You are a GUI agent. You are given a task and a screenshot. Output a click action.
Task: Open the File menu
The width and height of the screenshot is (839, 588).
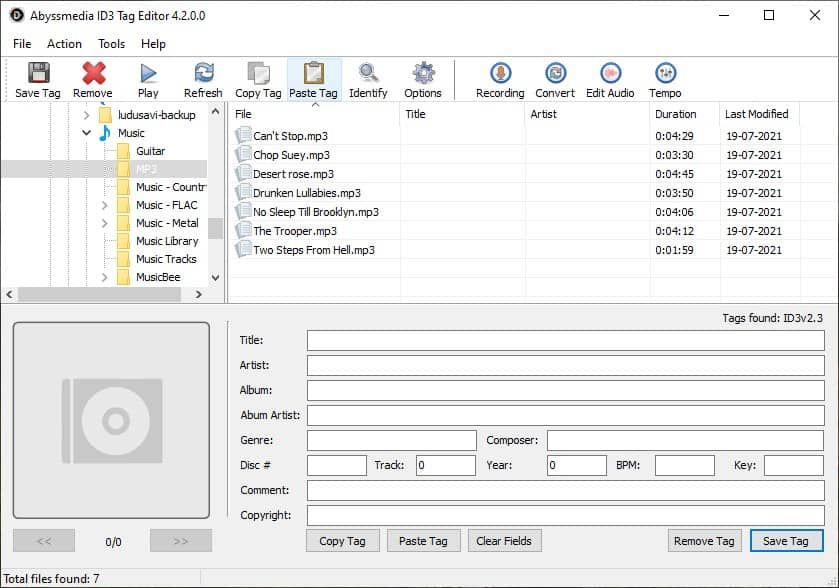point(22,44)
